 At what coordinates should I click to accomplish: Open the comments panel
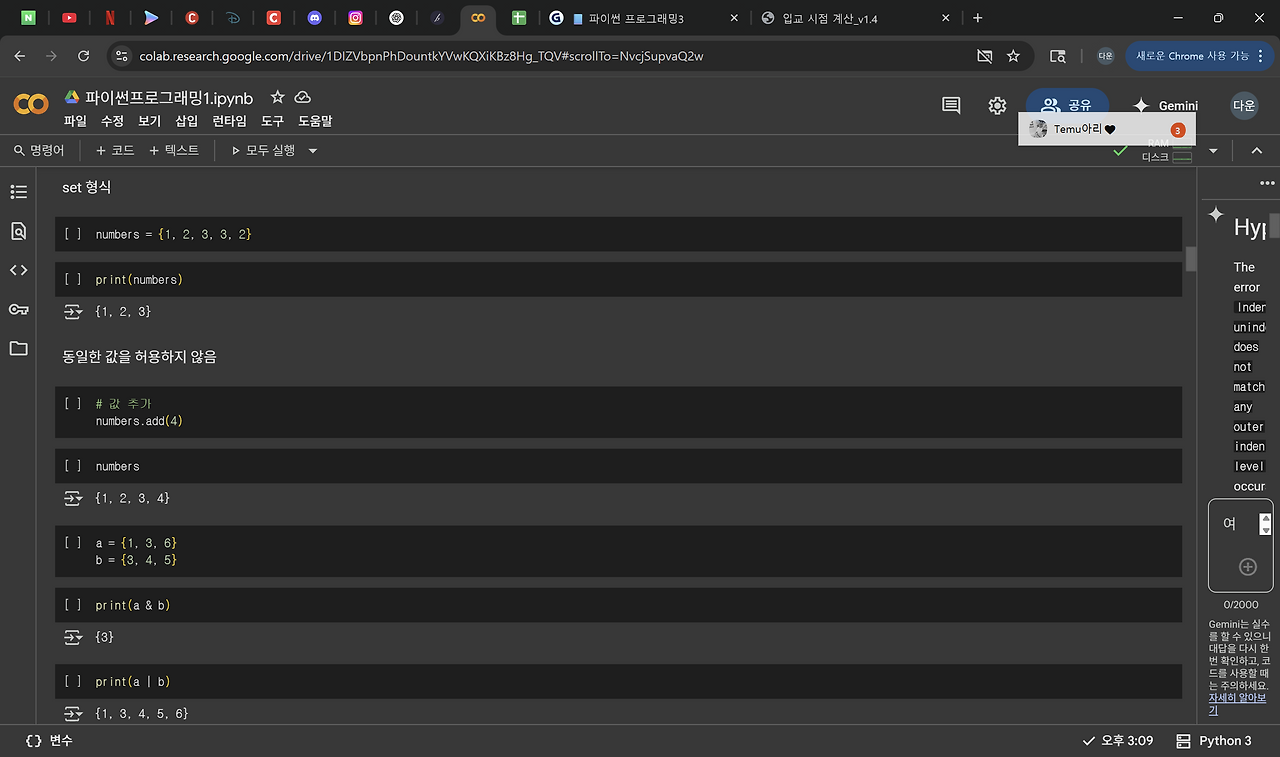(x=951, y=105)
